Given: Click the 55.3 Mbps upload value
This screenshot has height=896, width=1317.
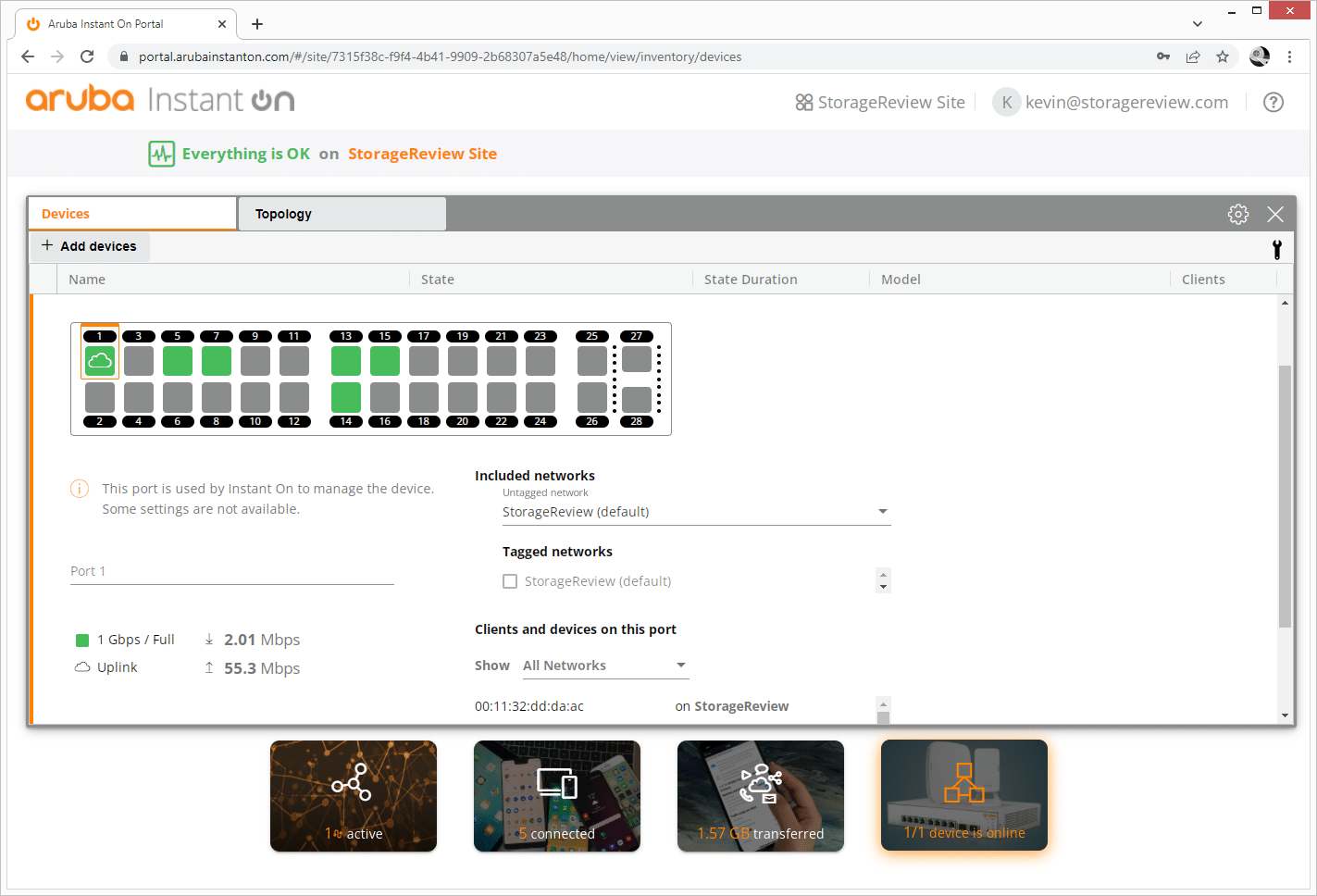Looking at the screenshot, I should pyautogui.click(x=262, y=668).
